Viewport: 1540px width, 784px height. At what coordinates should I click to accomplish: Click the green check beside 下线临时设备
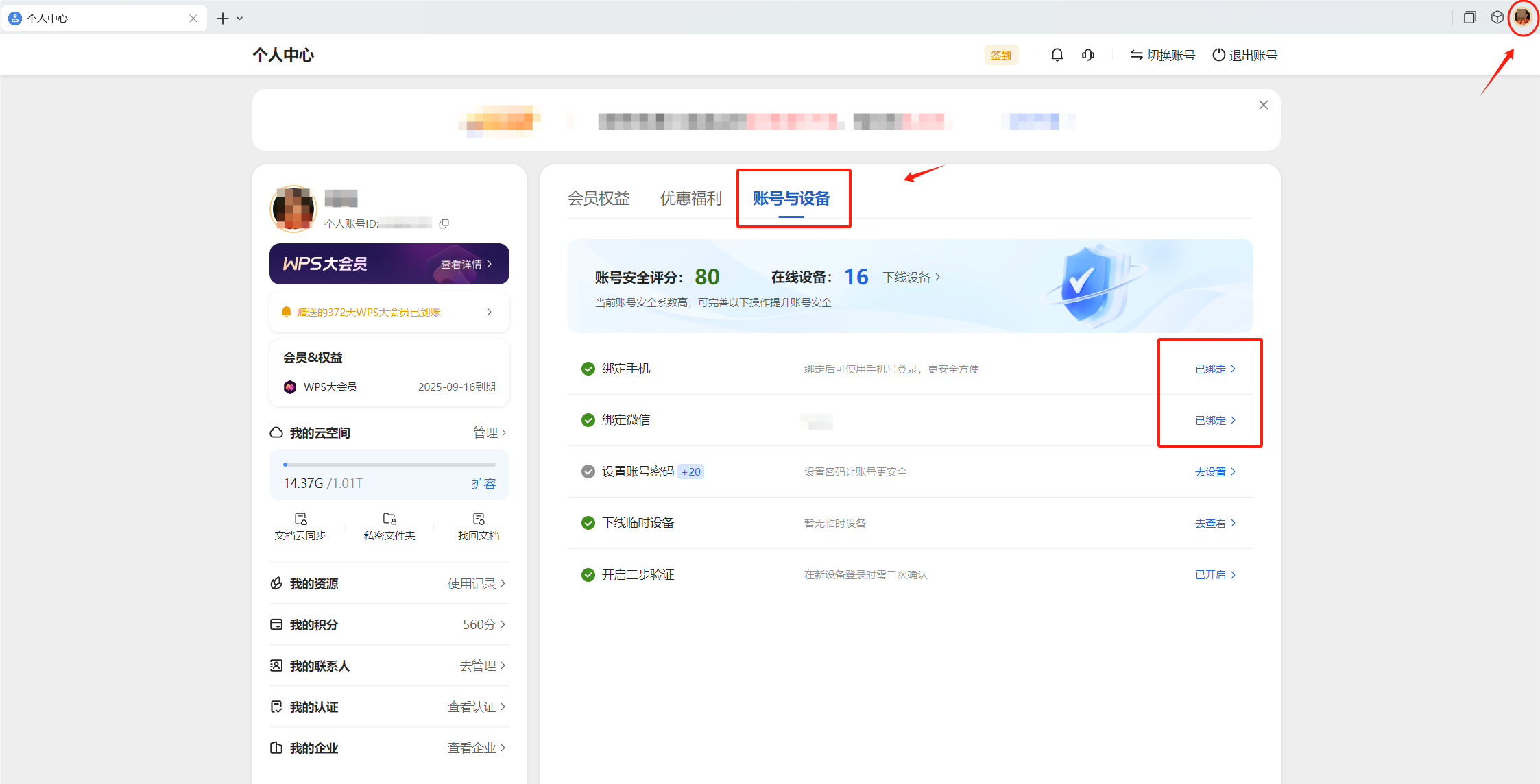coord(588,523)
